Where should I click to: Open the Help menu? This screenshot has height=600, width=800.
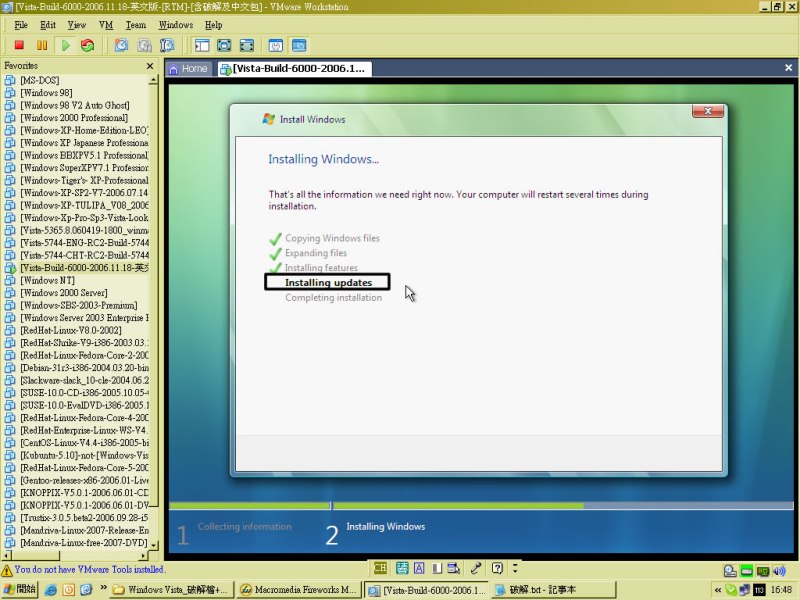pyautogui.click(x=213, y=25)
